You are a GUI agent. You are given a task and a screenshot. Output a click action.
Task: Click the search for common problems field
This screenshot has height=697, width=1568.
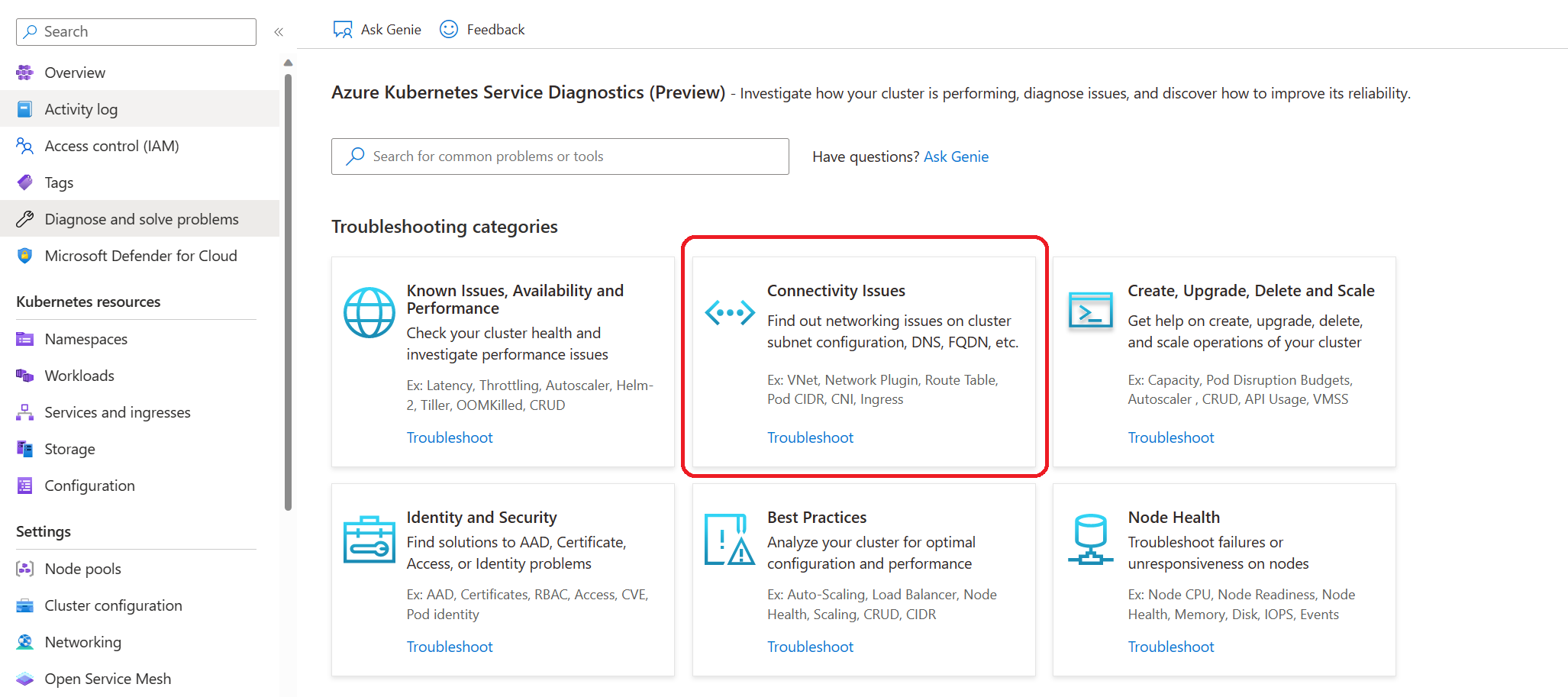pyautogui.click(x=560, y=157)
